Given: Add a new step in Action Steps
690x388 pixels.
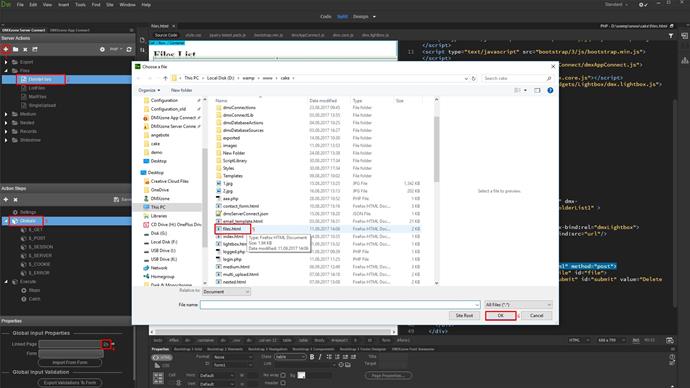Looking at the screenshot, I should point(6,199).
